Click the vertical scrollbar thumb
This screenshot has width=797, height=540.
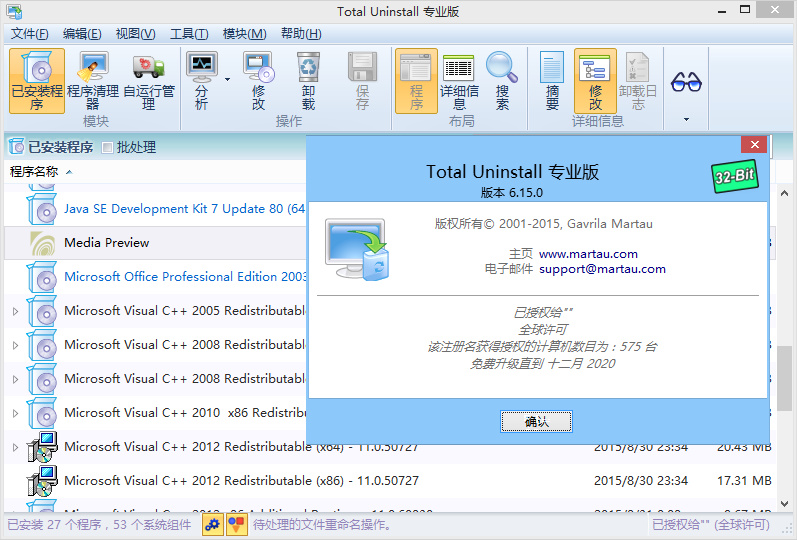(x=785, y=380)
